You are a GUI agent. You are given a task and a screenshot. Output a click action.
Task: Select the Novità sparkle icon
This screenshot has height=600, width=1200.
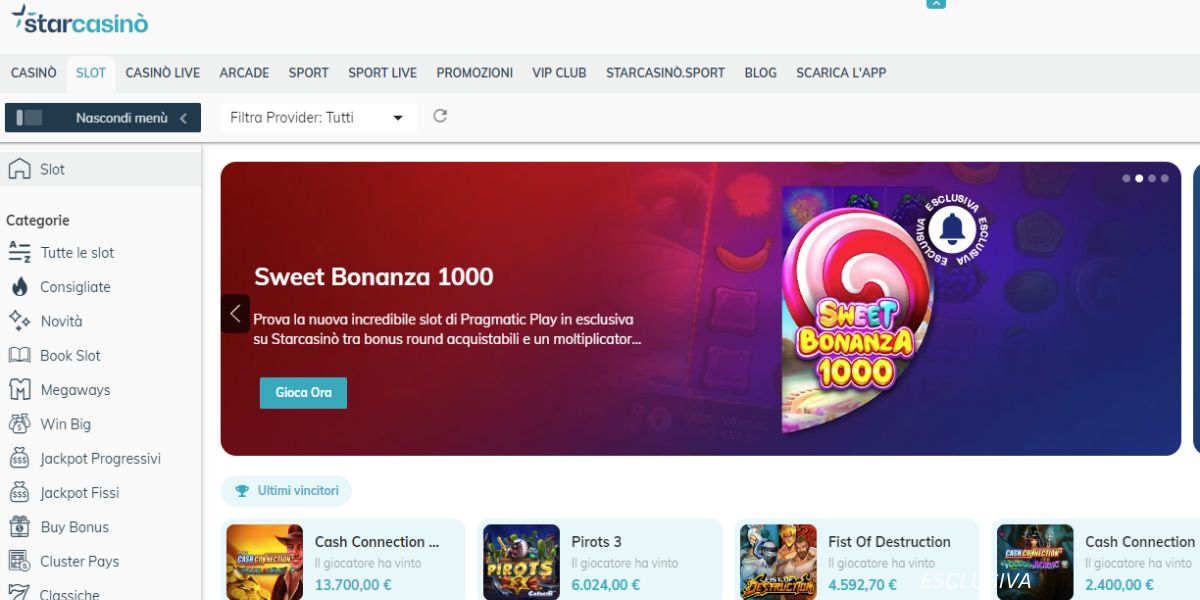[x=19, y=321]
